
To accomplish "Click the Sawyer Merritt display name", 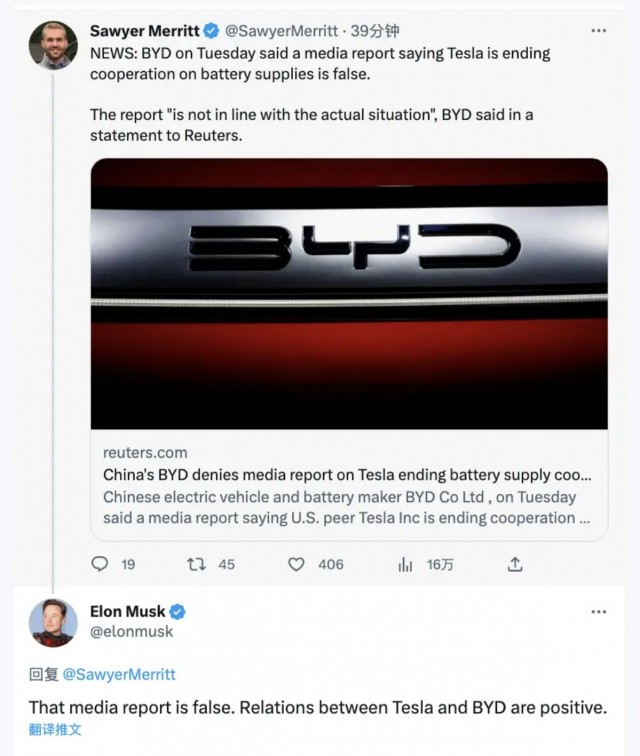I will pyautogui.click(x=145, y=31).
